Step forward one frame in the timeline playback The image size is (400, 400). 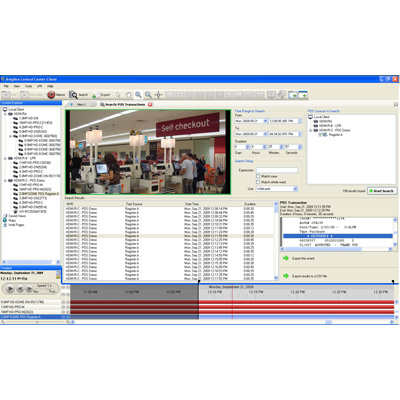pyautogui.click(x=29, y=289)
